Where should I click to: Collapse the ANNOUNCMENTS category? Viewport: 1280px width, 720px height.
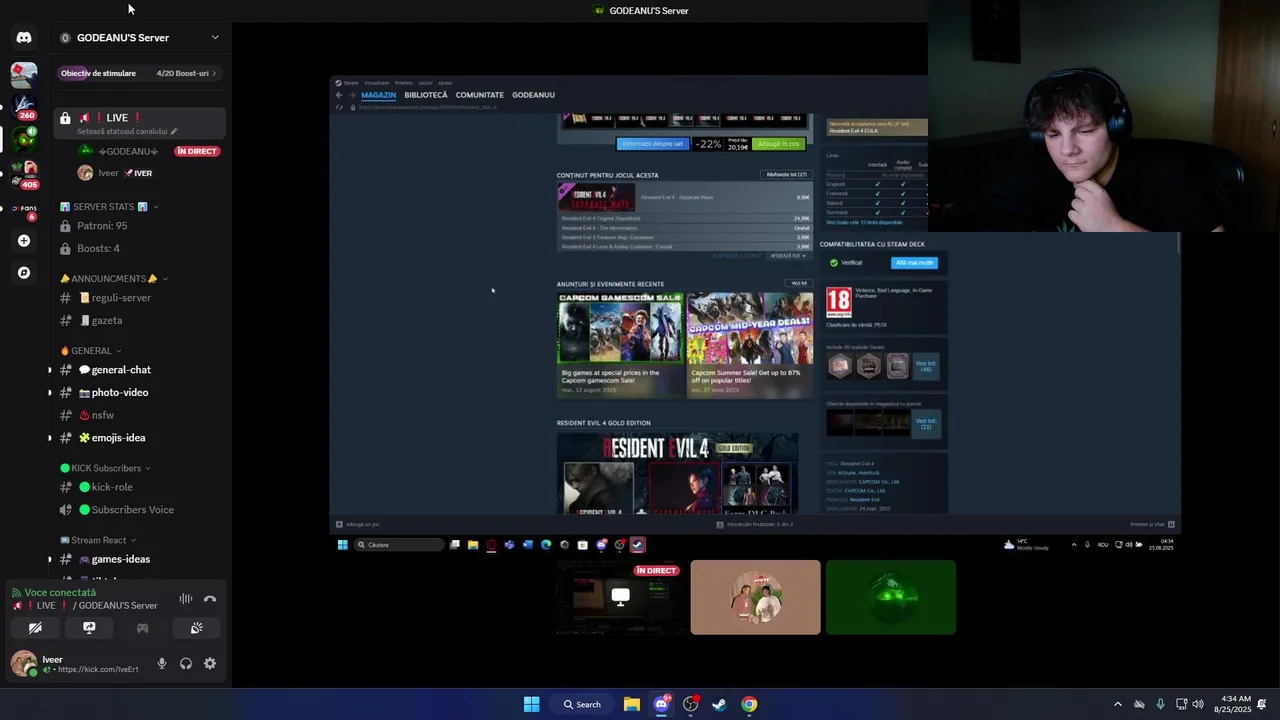pos(114,279)
